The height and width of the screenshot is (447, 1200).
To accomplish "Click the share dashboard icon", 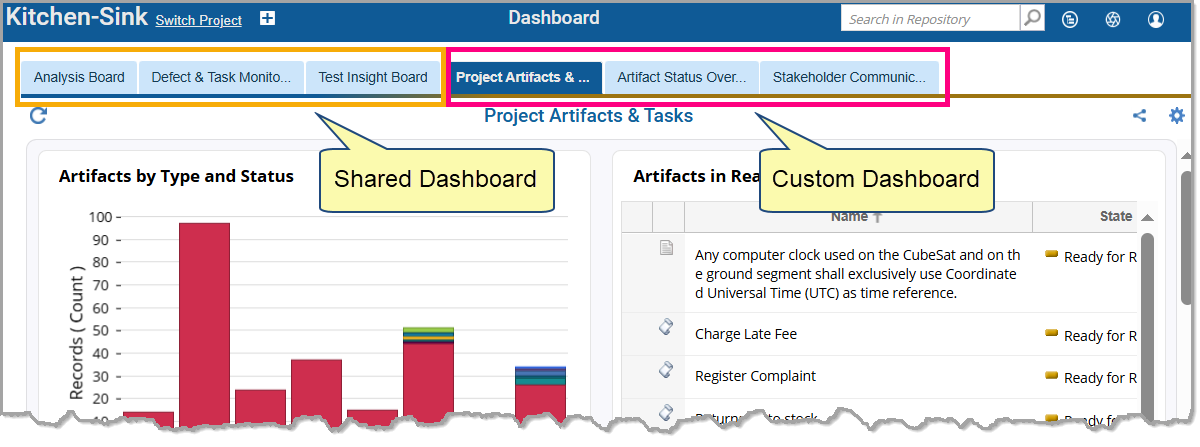I will (x=1139, y=116).
